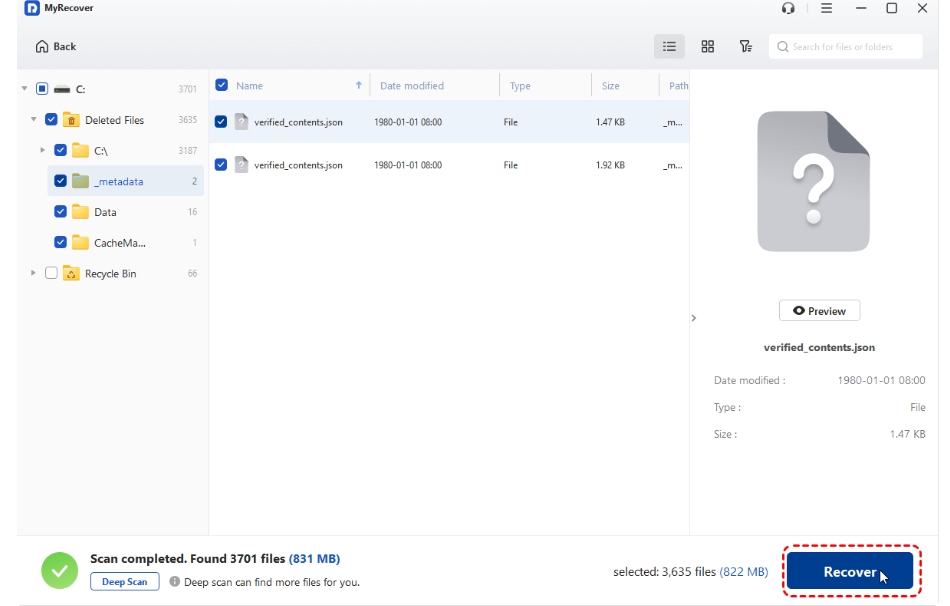
Task: Click the C: drive icon
Action: (x=62, y=89)
